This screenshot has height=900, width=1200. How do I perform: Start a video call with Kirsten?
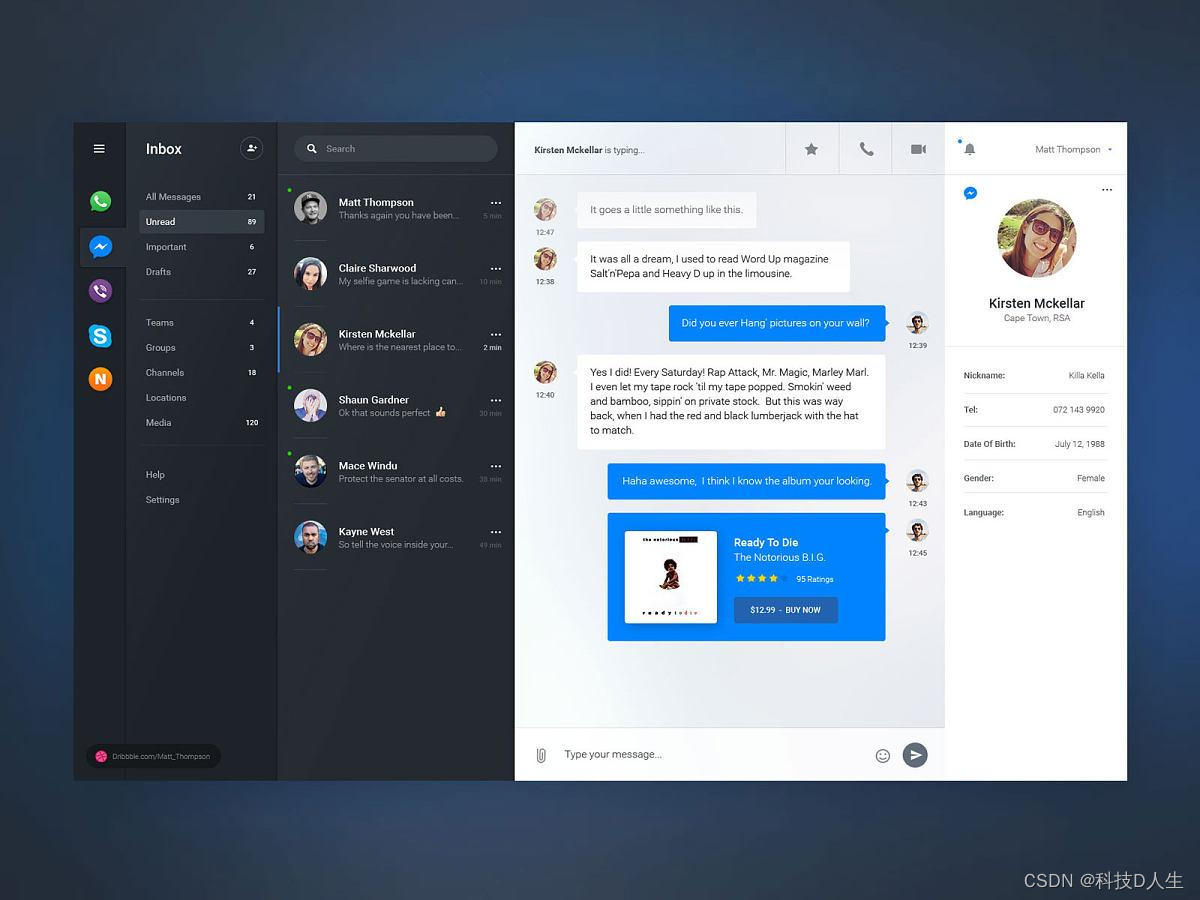[918, 149]
